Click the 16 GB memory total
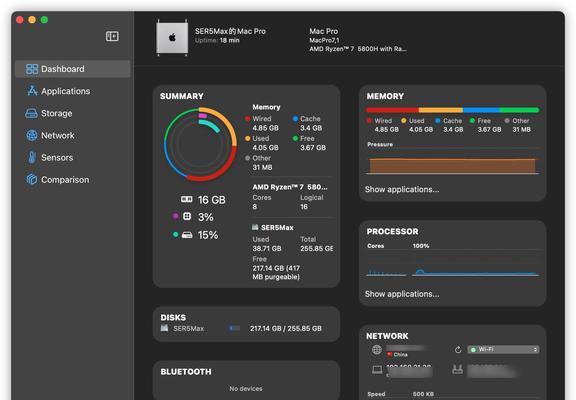The height and width of the screenshot is (400, 576). [212, 200]
